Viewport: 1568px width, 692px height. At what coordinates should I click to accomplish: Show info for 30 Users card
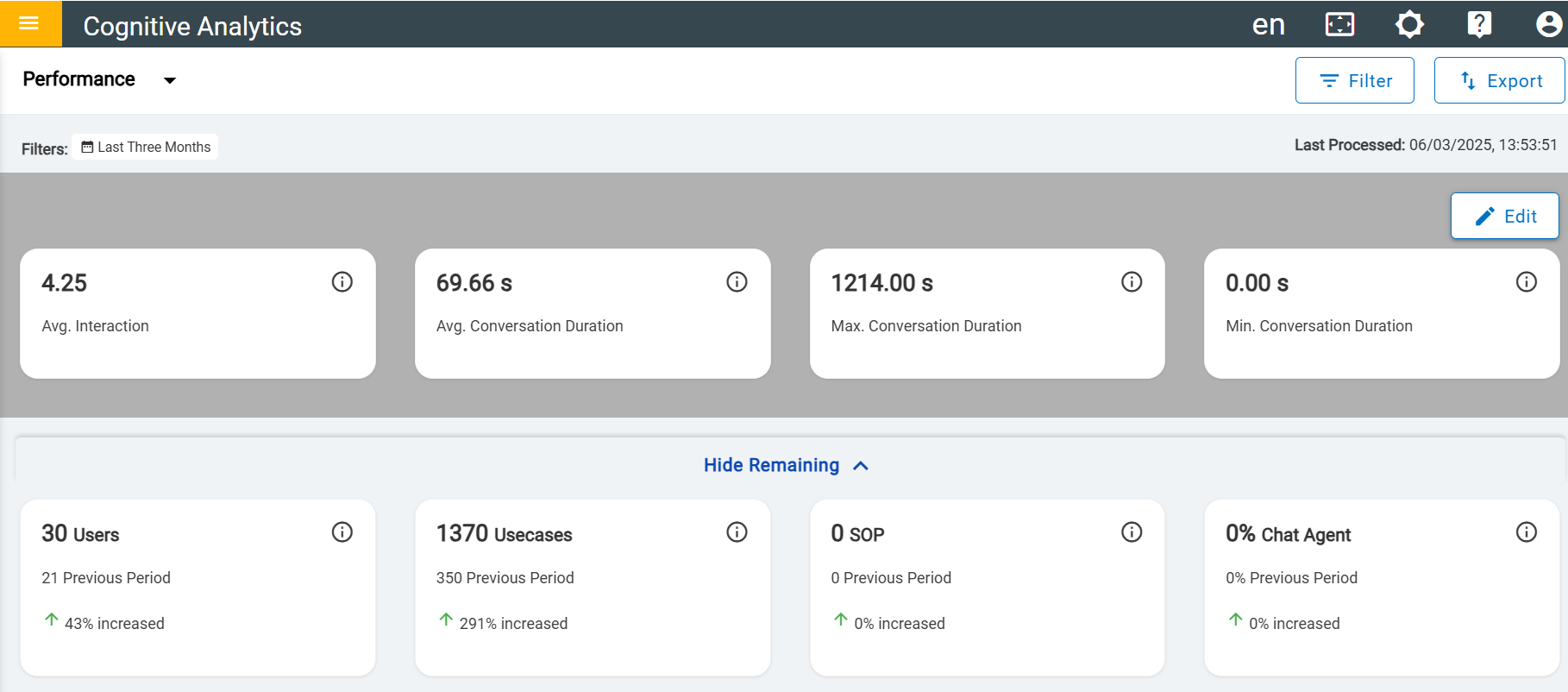pos(342,532)
